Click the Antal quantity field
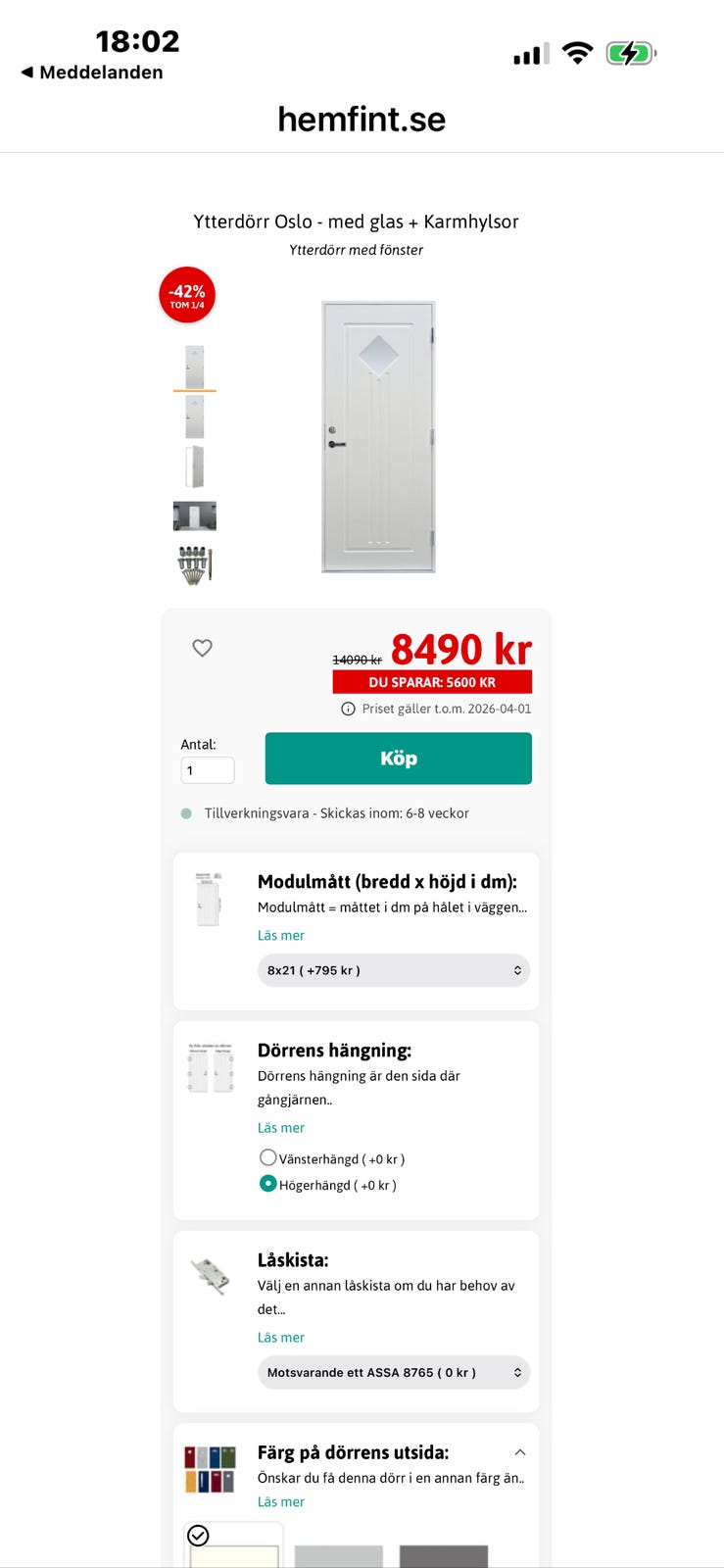The image size is (724, 1568). [207, 770]
